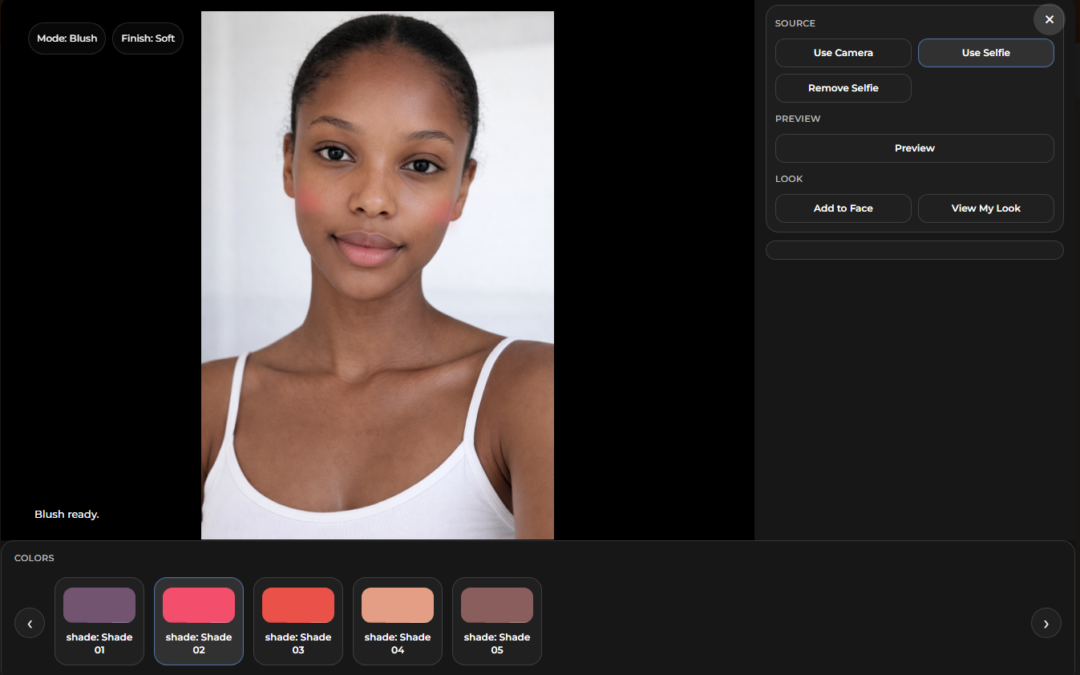The image size is (1080, 675).
Task: Select the Use Selfie source option
Action: [985, 53]
